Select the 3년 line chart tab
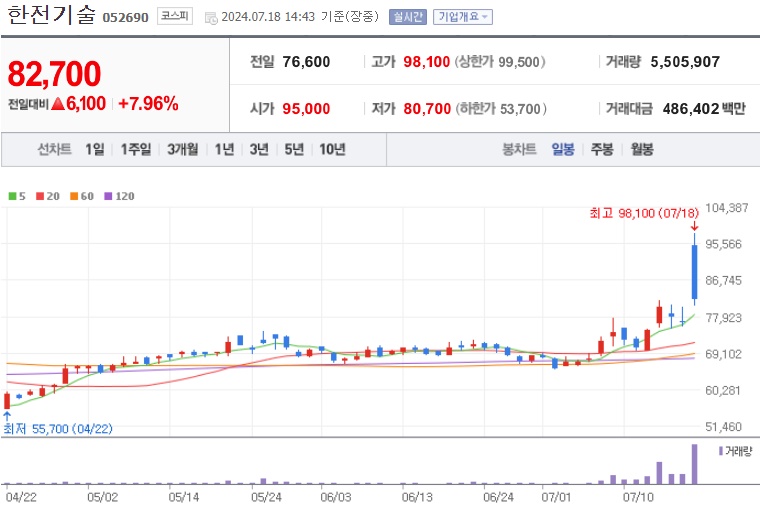 click(x=259, y=149)
